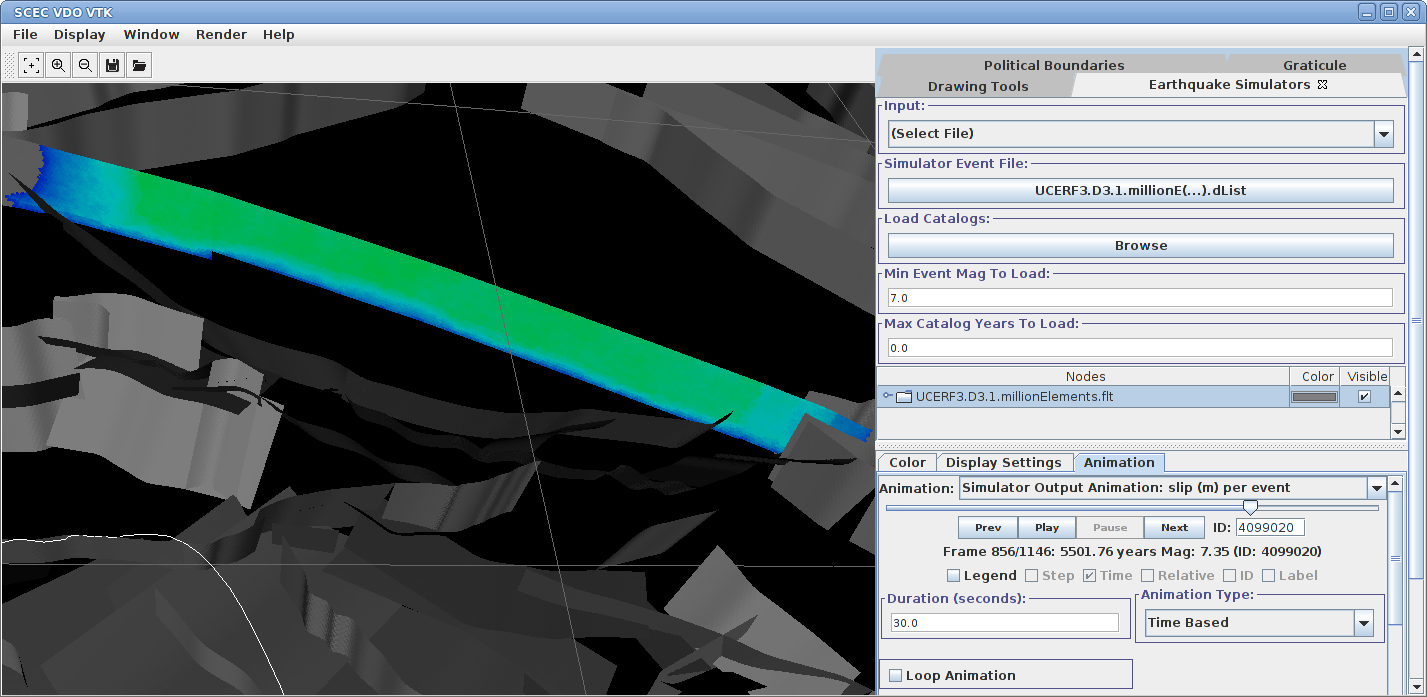Click the Min Event Mag input field
This screenshot has width=1427, height=697.
pyautogui.click(x=1140, y=298)
